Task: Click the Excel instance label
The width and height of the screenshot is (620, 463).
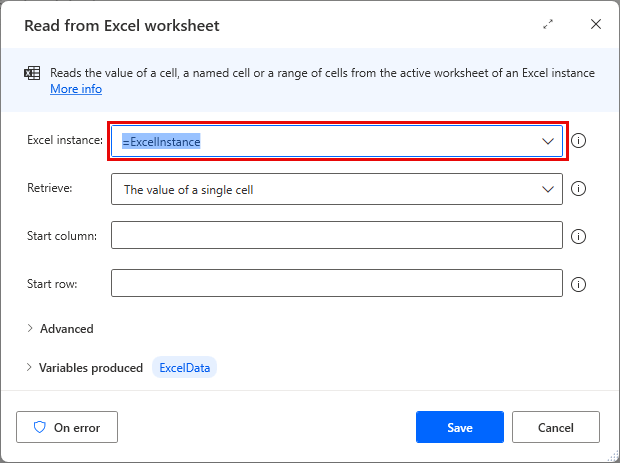Action: click(x=65, y=140)
